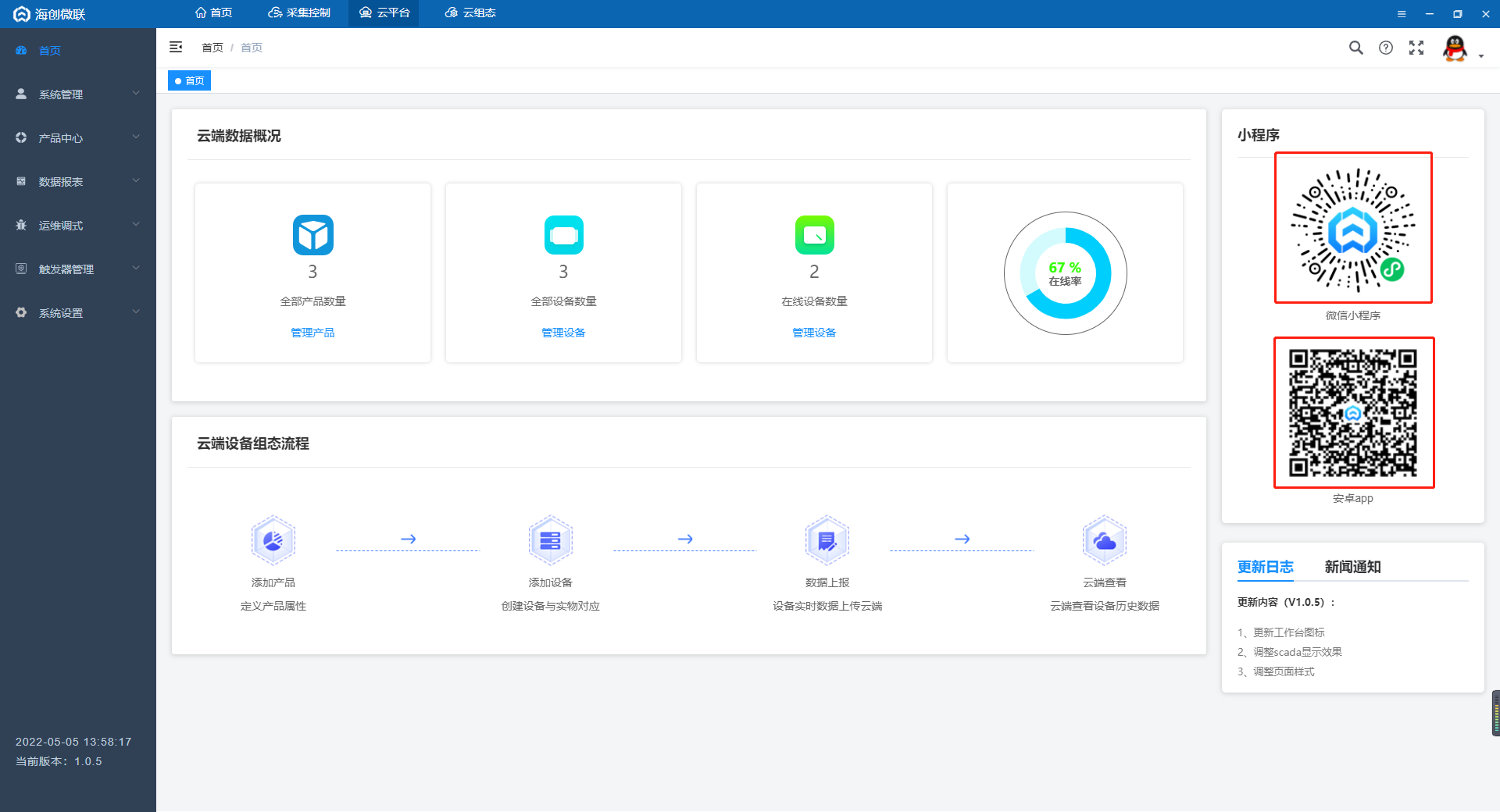Expand the 产品中心 menu chevron

[x=136, y=137]
